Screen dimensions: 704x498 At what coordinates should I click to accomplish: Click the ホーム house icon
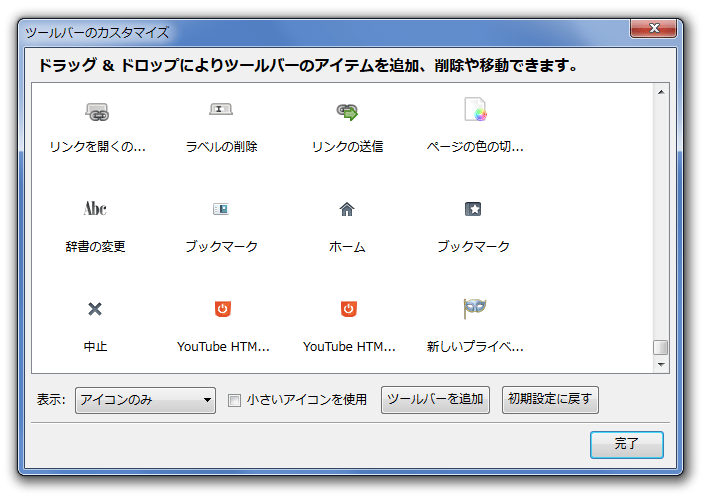tap(347, 209)
